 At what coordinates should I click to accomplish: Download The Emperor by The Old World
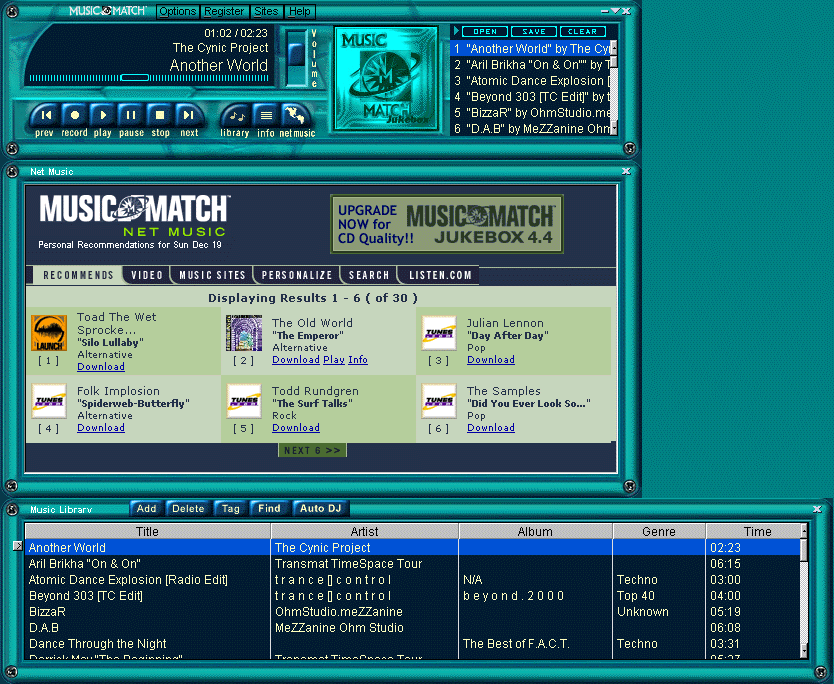[296, 360]
